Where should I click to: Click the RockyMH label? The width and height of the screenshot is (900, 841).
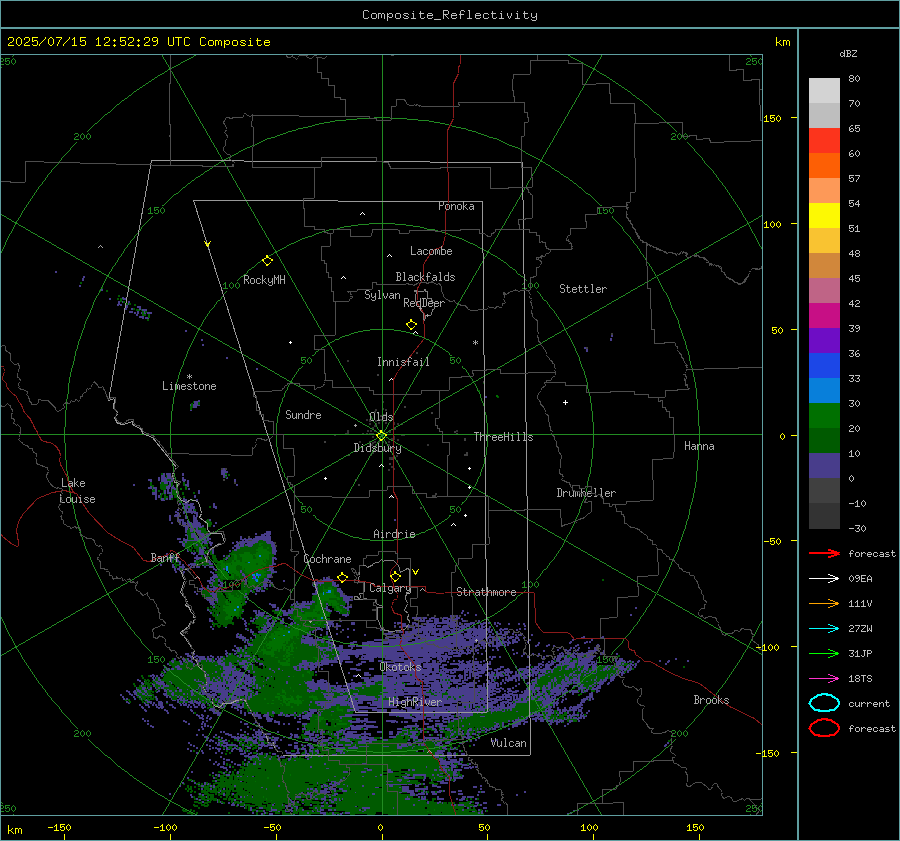click(264, 280)
